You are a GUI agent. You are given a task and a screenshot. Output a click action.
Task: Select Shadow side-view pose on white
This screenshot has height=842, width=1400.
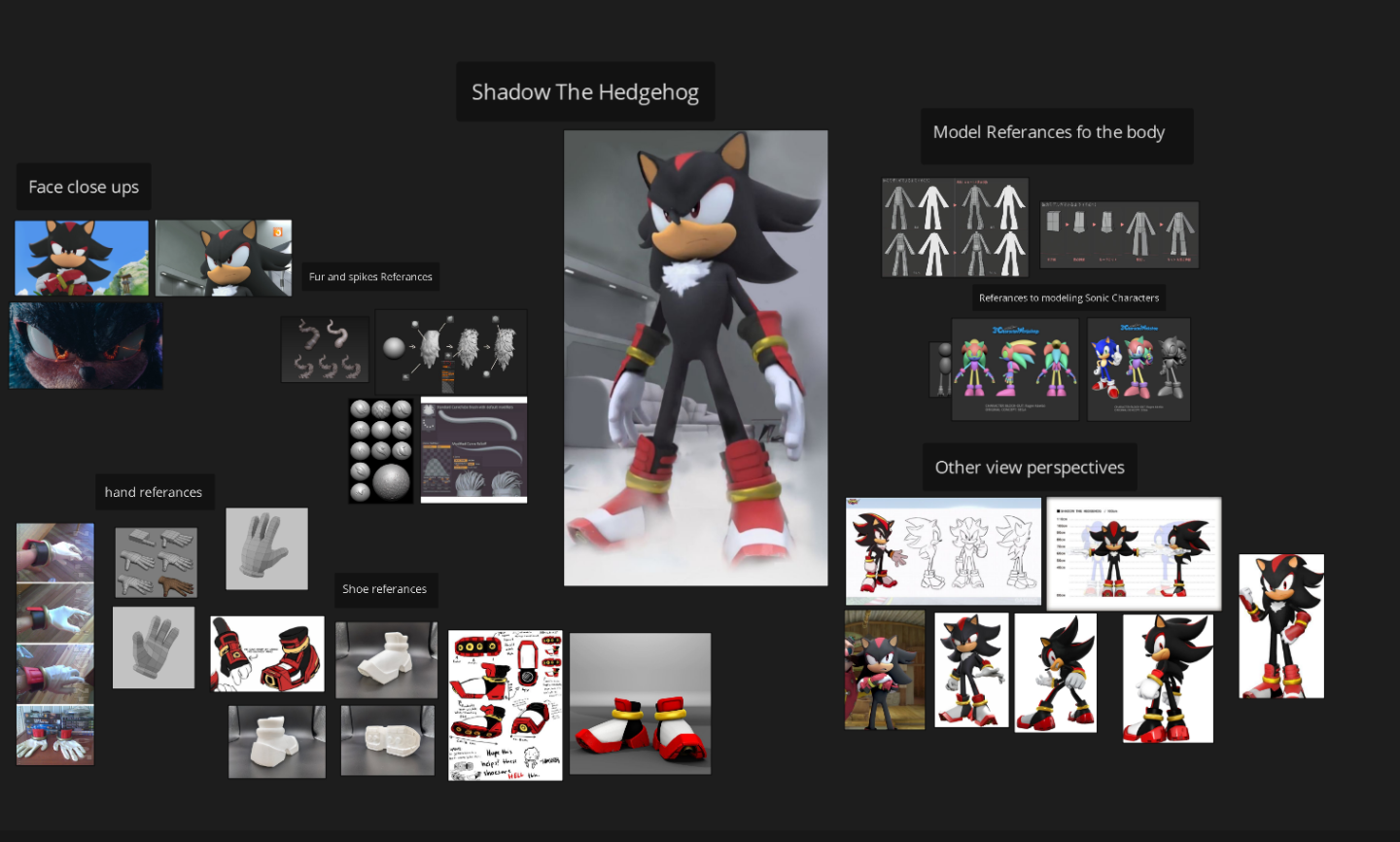1168,679
